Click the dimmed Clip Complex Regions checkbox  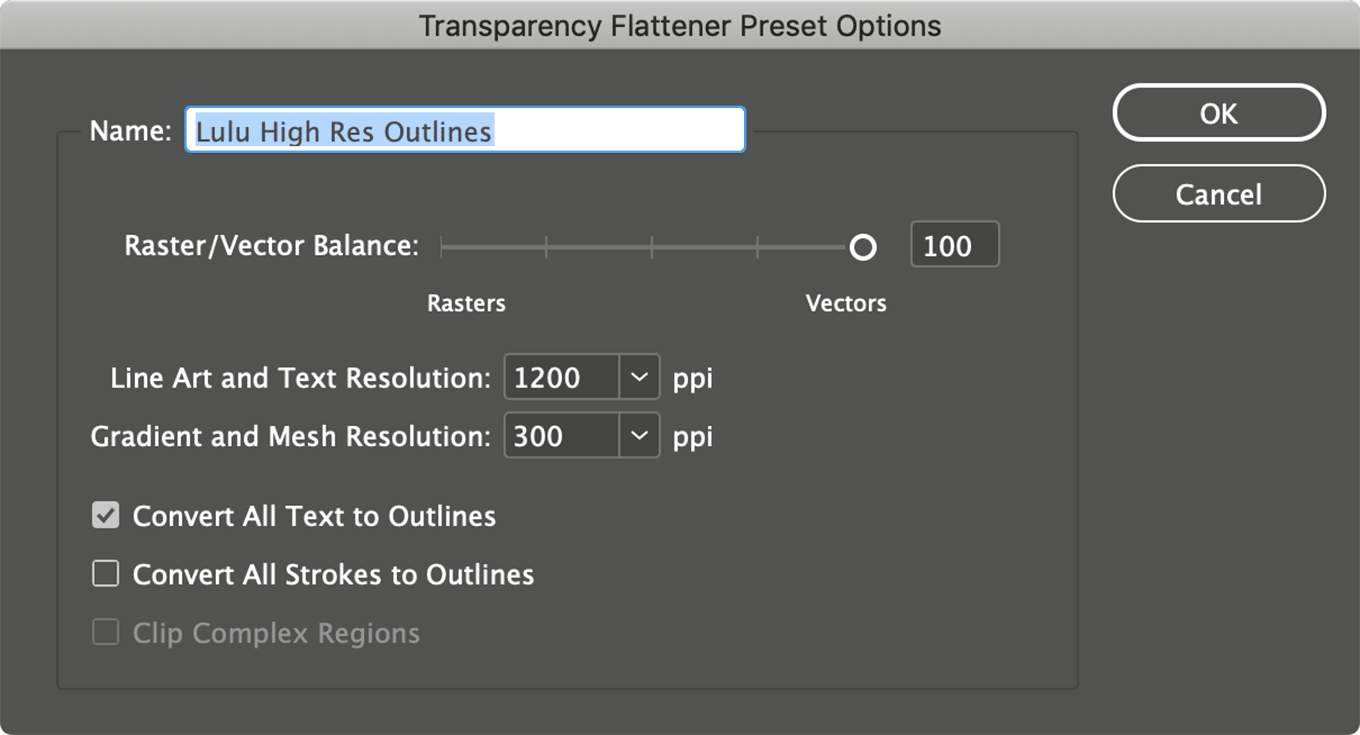106,633
